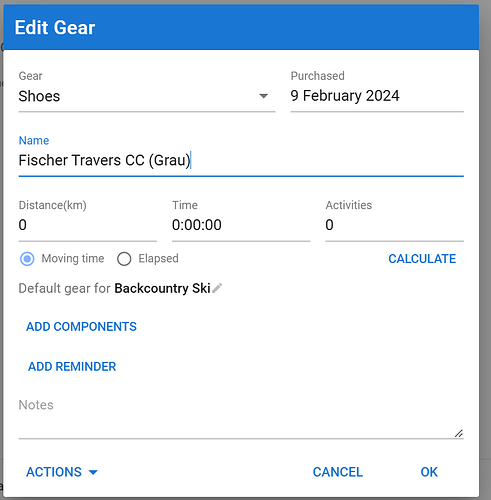Open the Actions dropdown menu
The height and width of the screenshot is (500, 491).
coord(62,472)
